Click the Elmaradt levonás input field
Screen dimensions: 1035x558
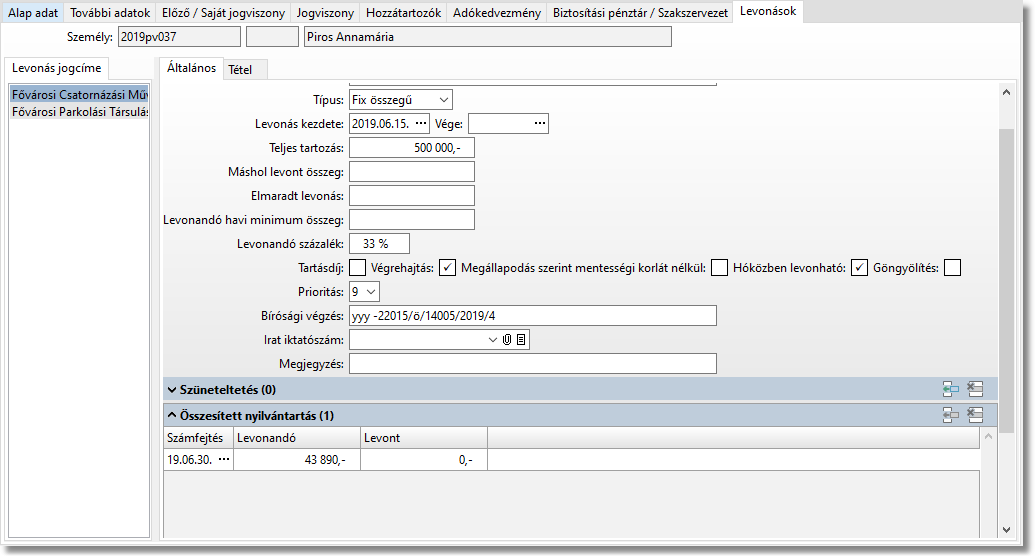pos(412,195)
